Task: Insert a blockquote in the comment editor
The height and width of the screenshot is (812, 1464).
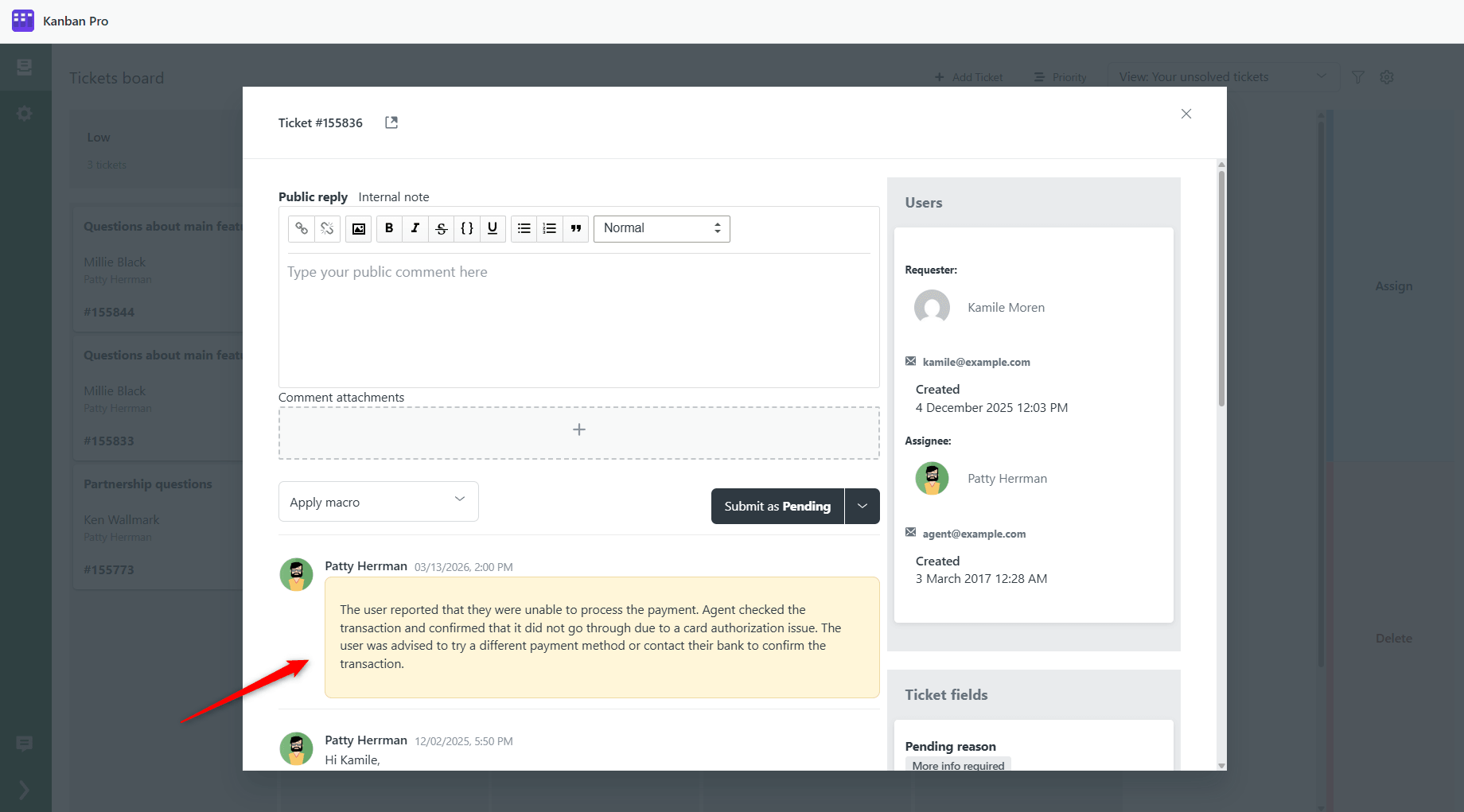Action: [575, 228]
